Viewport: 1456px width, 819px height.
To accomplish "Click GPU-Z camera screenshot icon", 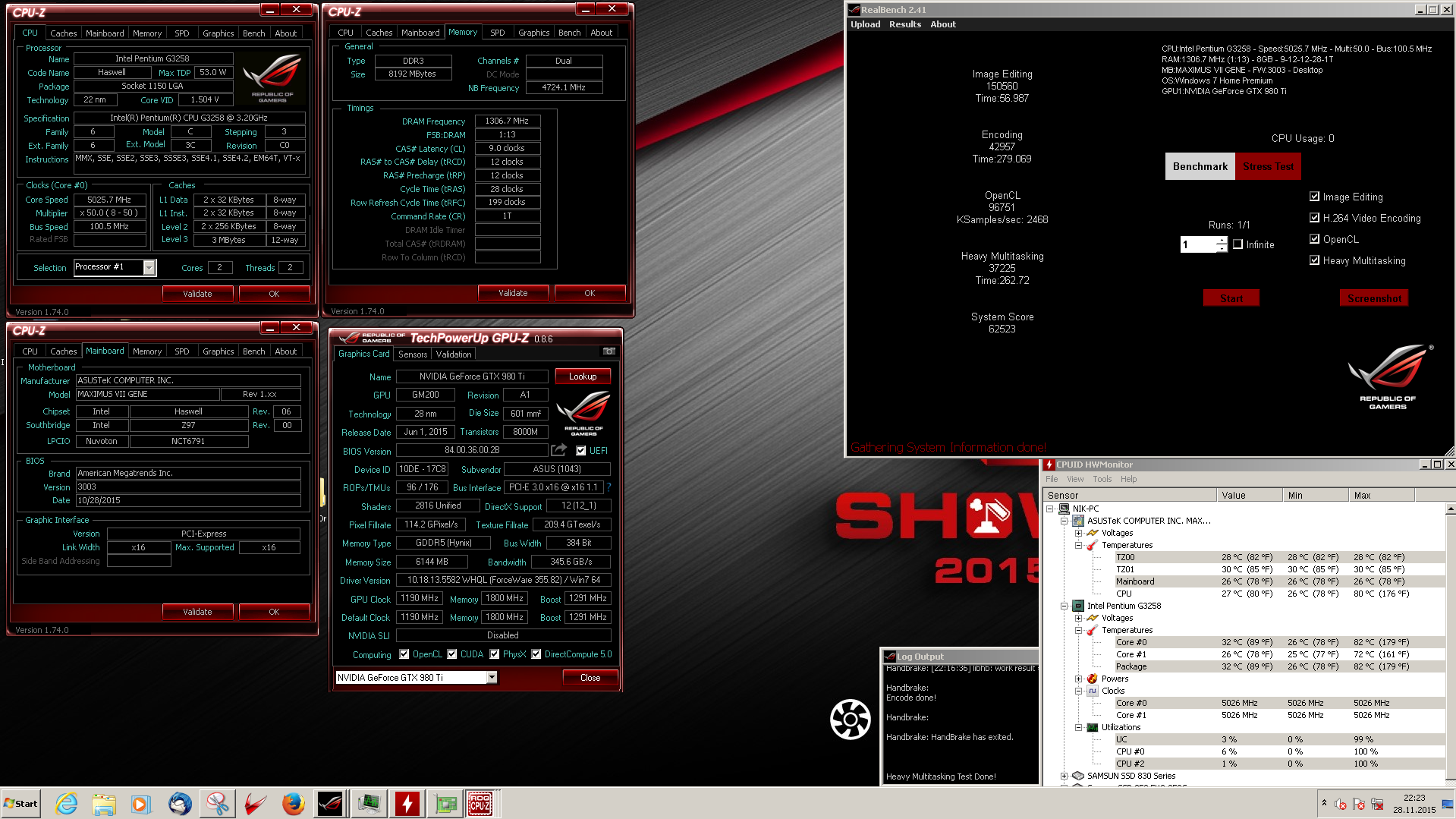I will click(609, 351).
